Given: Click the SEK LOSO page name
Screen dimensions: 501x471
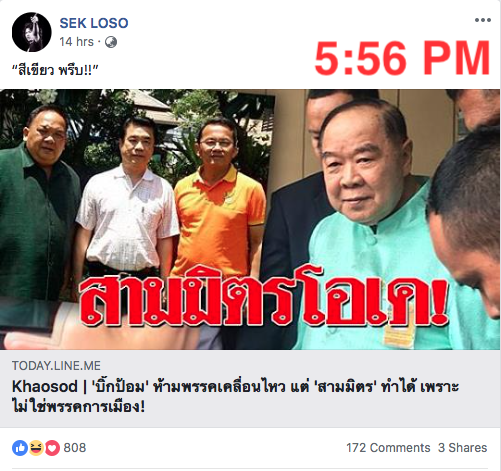Looking at the screenshot, I should 94,23.
